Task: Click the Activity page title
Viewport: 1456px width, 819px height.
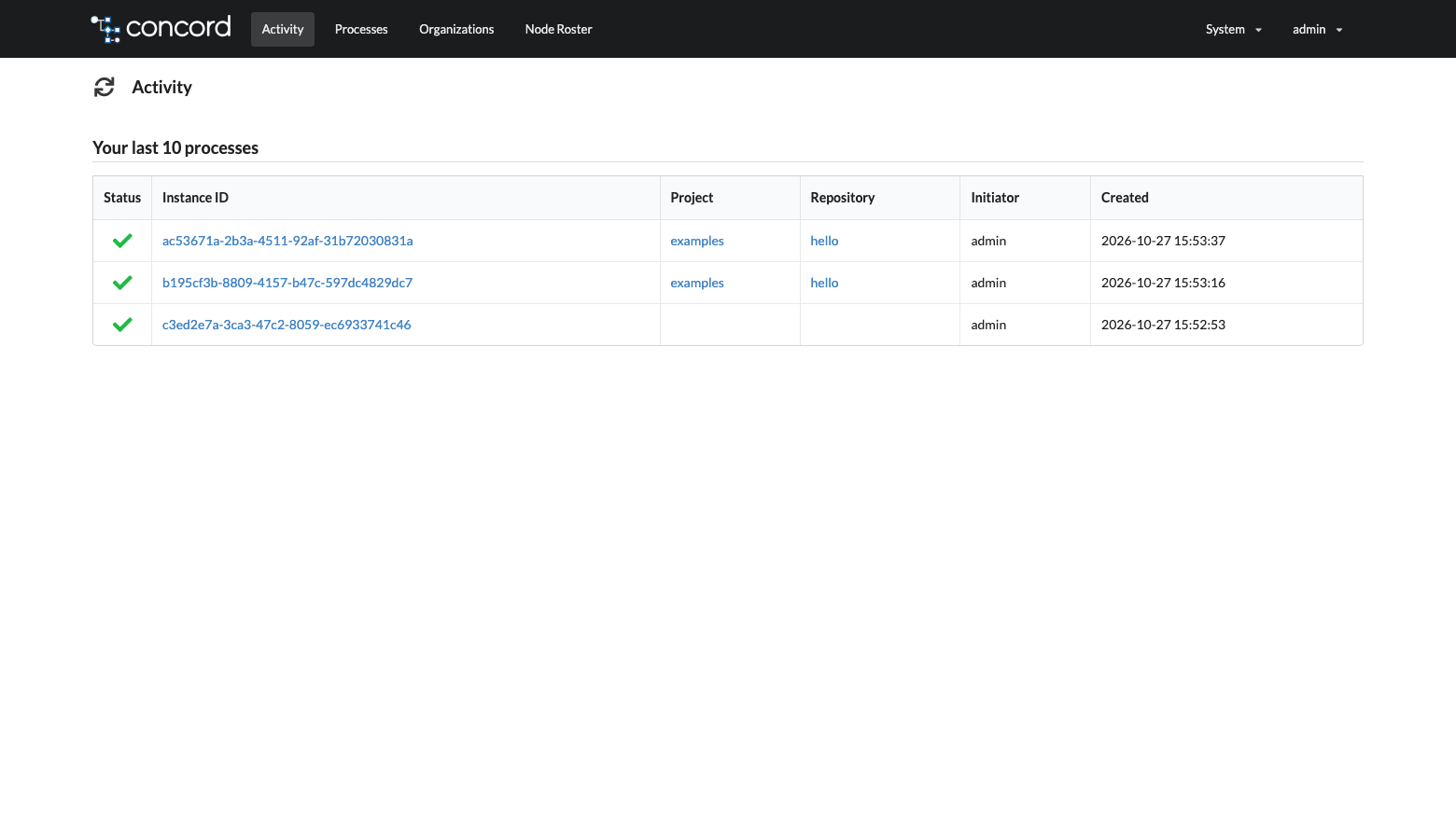Action: 161,87
